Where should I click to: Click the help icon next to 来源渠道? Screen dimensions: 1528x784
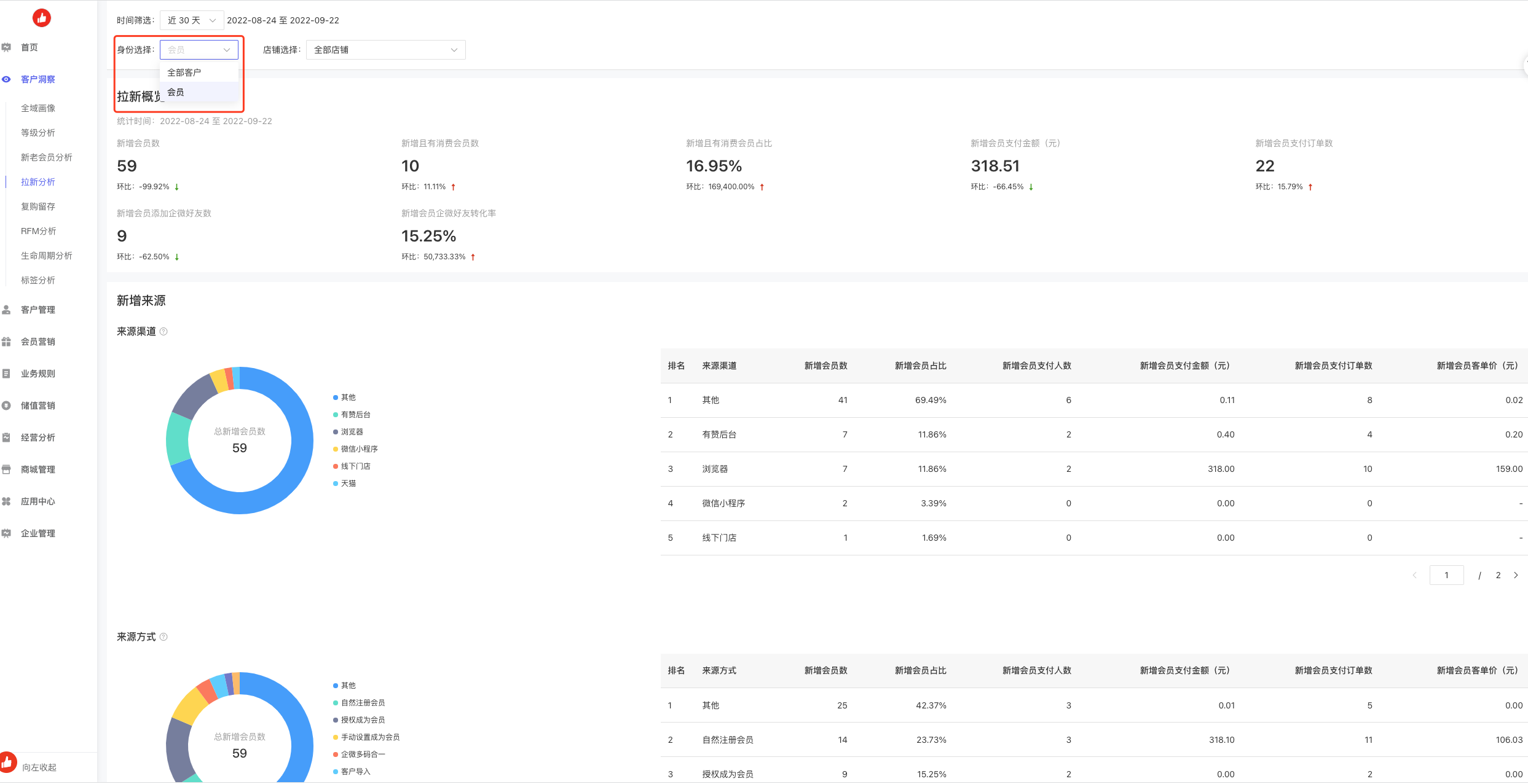(163, 332)
